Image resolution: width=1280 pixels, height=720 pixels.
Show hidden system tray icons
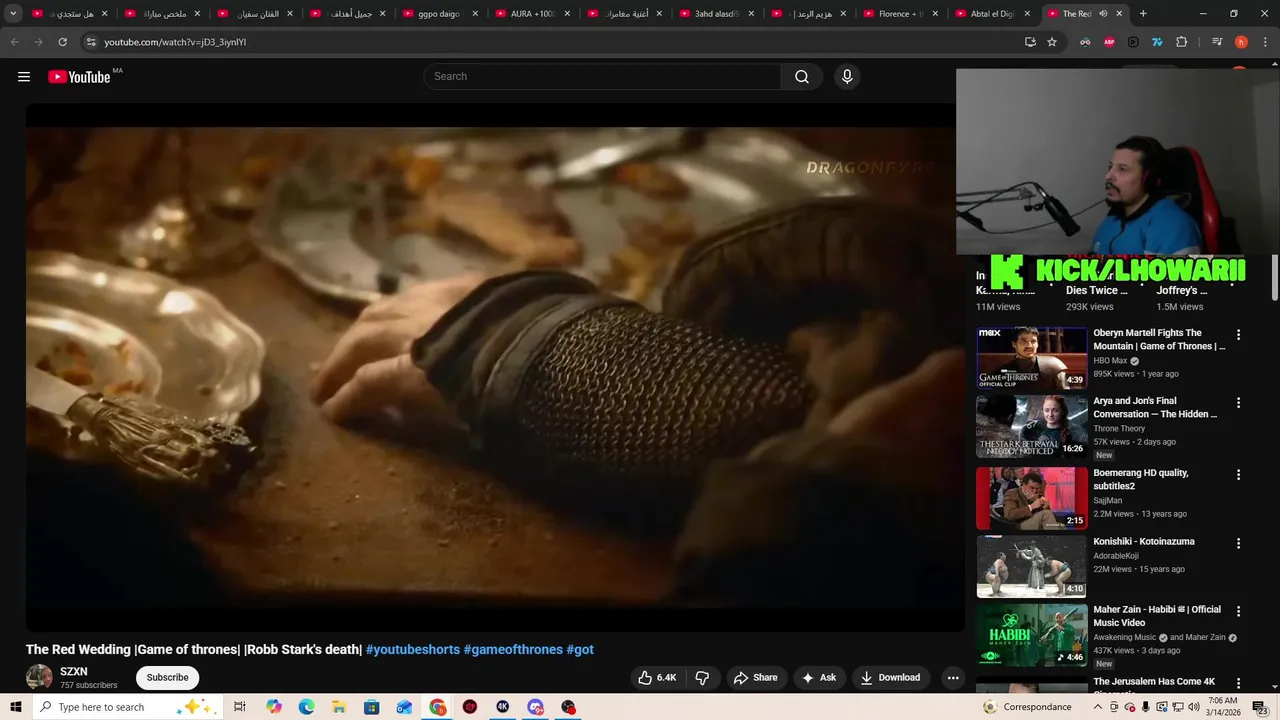point(1099,707)
